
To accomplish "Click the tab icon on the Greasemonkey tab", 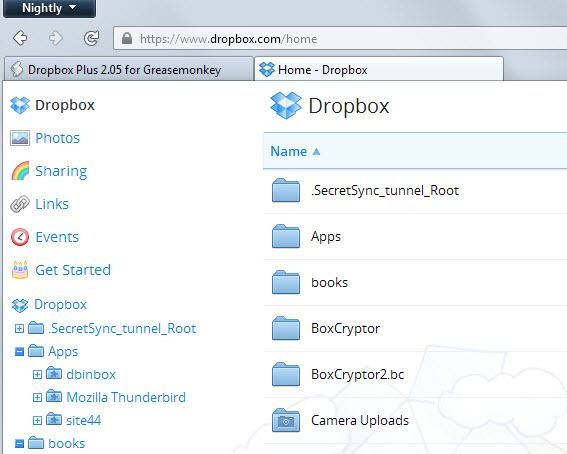I will [16, 69].
